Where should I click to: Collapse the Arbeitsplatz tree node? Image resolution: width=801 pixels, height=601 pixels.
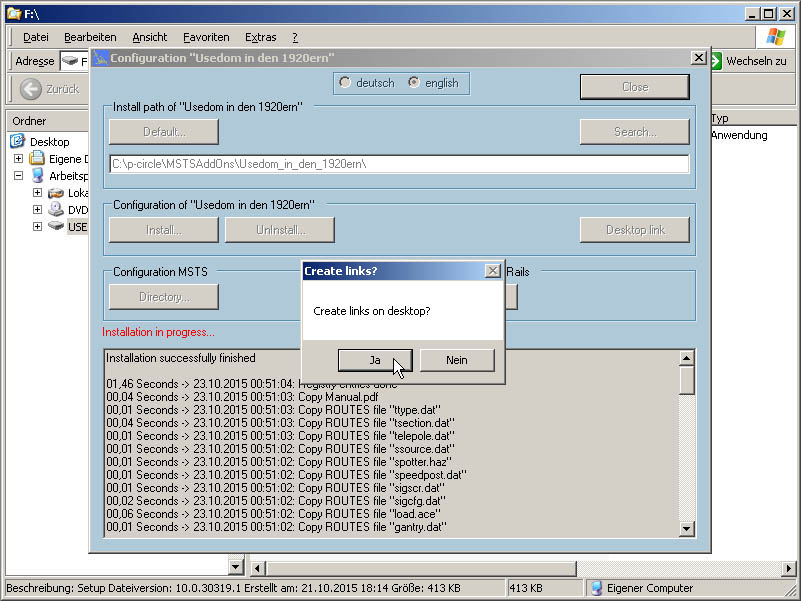(x=18, y=176)
